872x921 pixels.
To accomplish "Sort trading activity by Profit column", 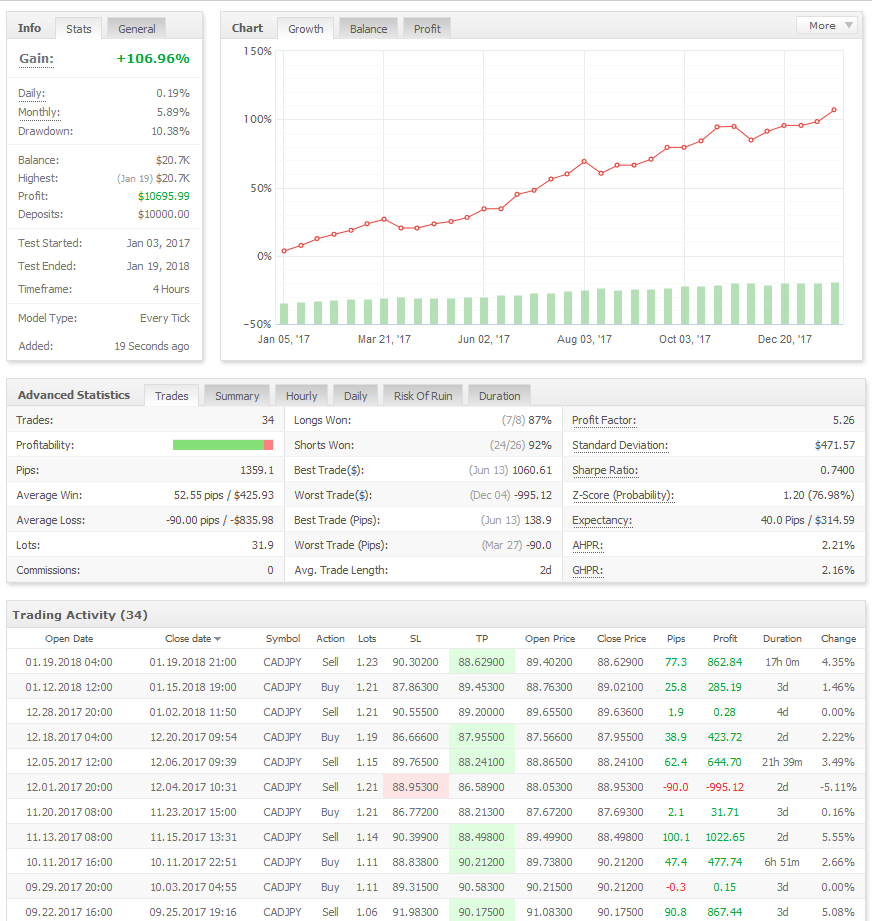I will point(725,638).
